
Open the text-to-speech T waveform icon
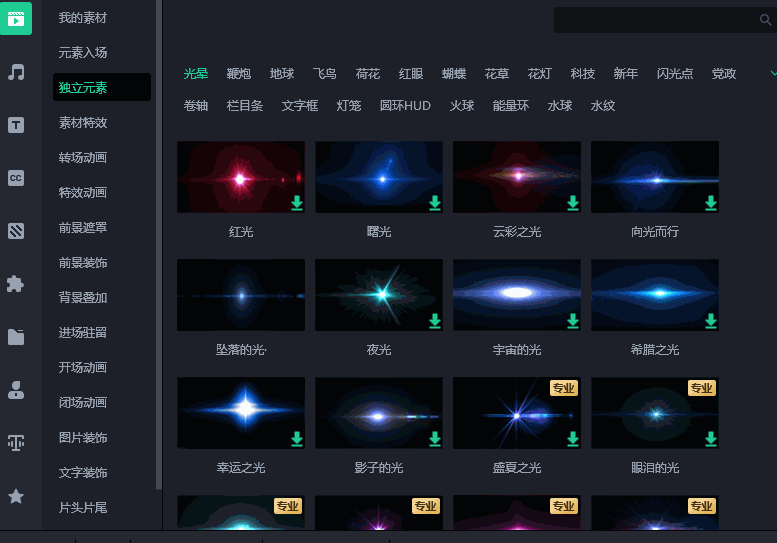tap(16, 442)
